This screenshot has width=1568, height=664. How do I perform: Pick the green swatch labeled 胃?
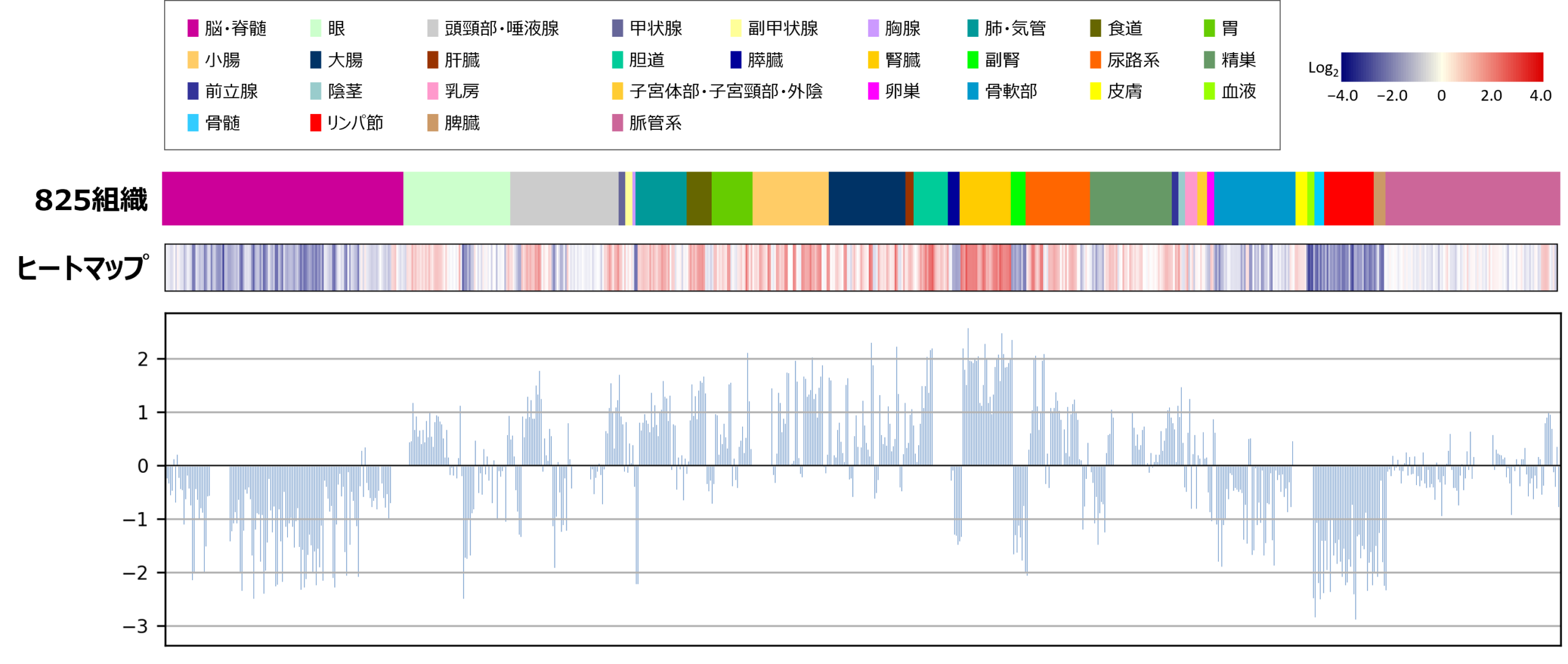click(1209, 28)
